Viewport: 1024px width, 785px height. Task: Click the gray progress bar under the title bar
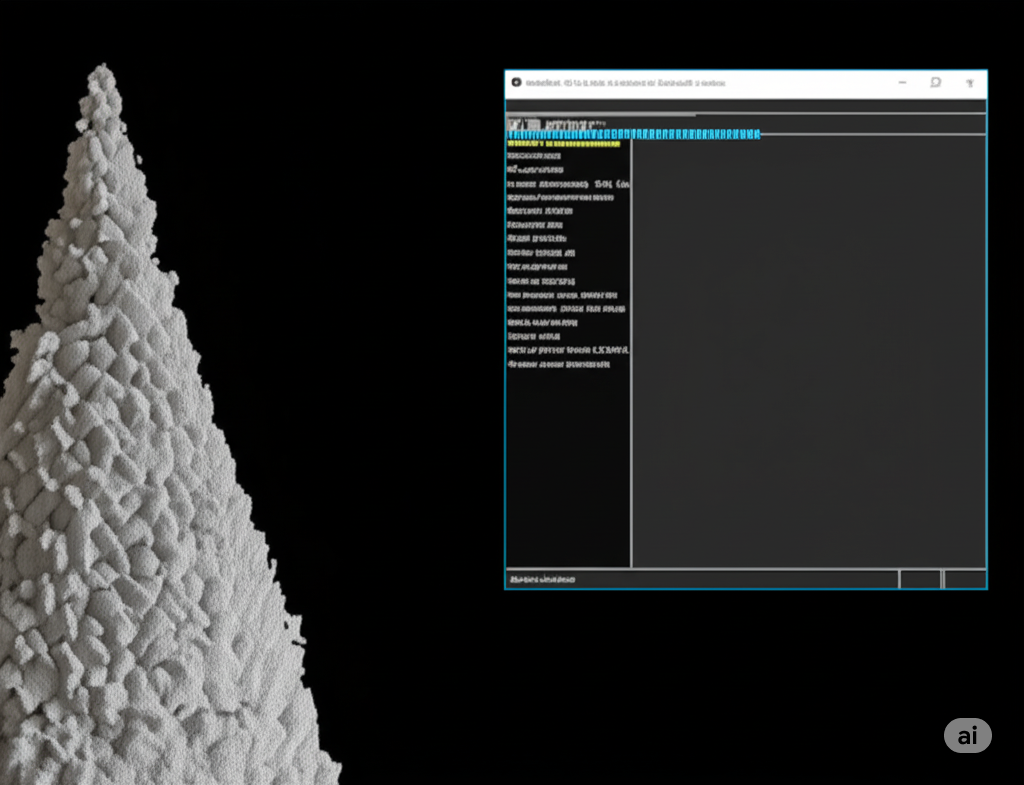pos(601,114)
